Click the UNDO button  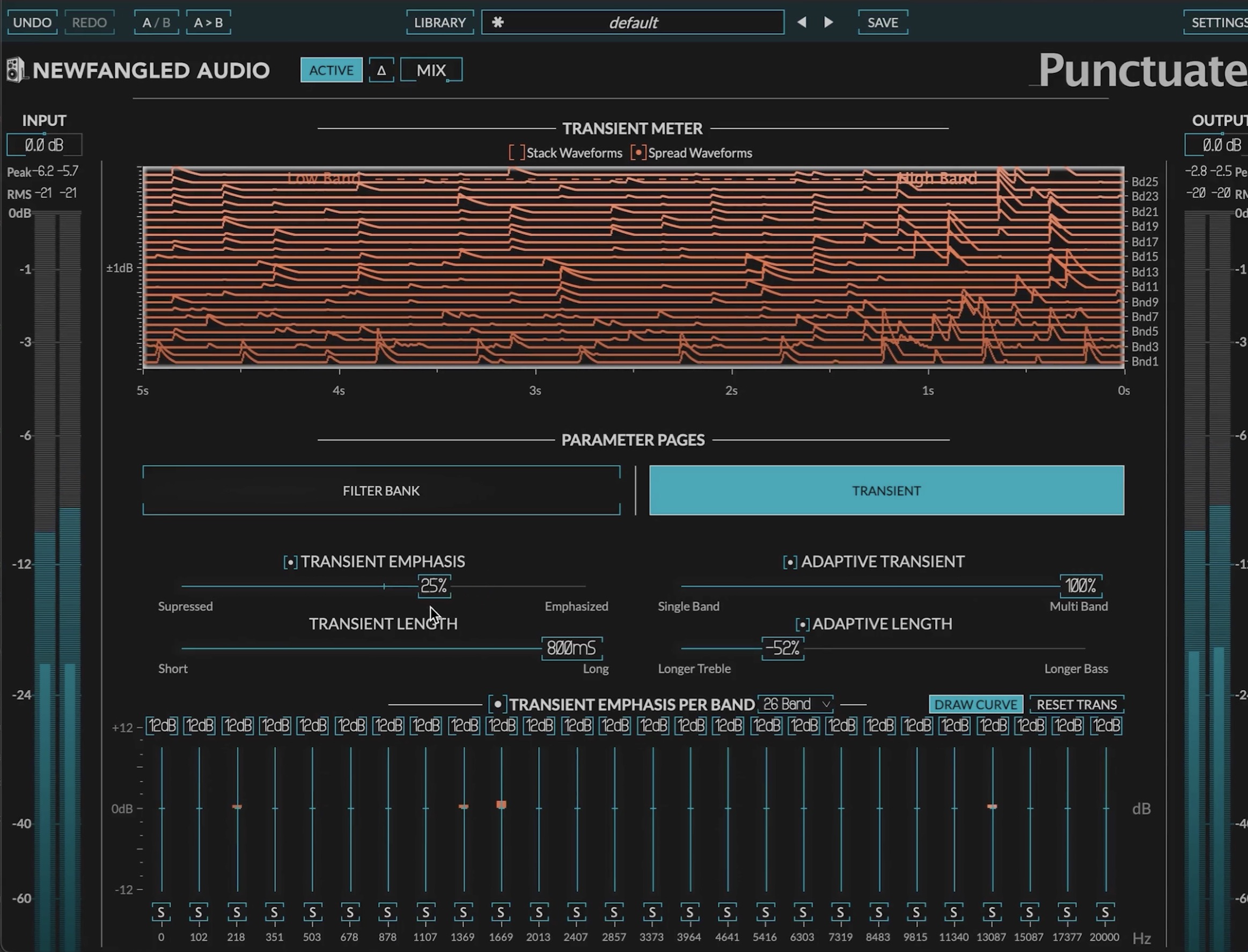point(32,22)
